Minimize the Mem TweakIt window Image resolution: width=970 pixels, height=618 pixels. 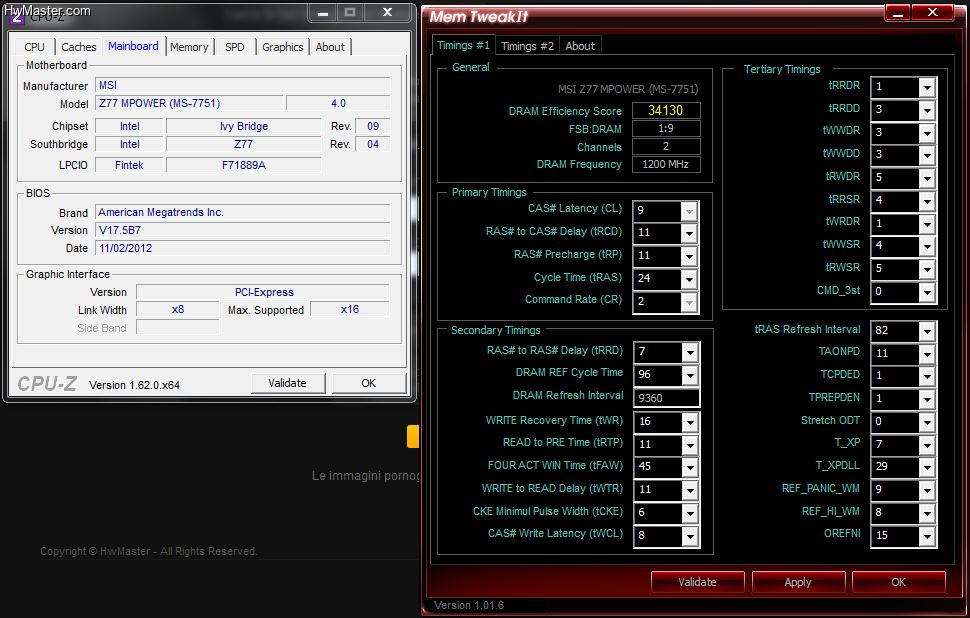pyautogui.click(x=898, y=12)
